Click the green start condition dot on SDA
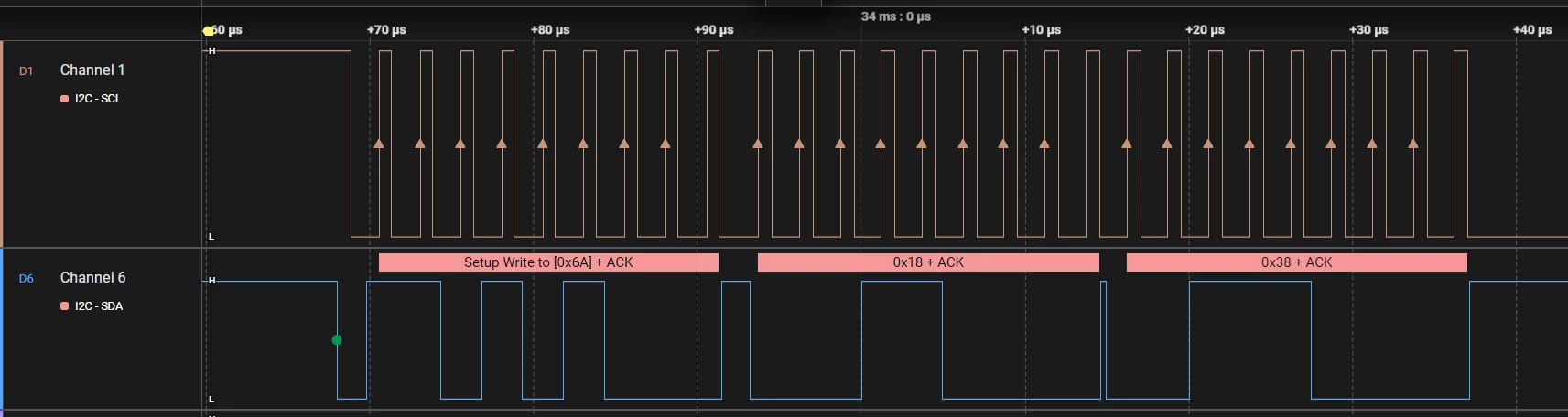Viewport: 1568px width, 417px height. [x=337, y=340]
